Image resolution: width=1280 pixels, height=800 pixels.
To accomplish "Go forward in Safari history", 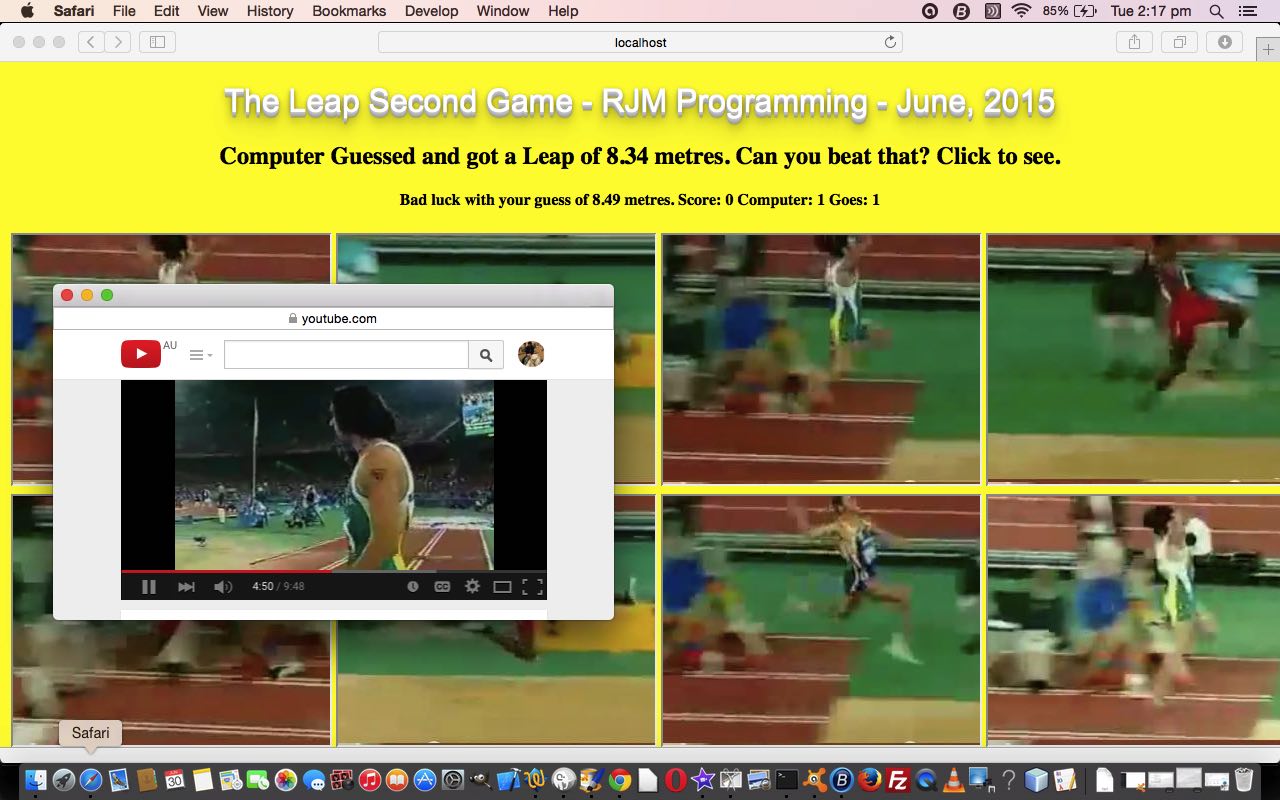I will point(118,42).
